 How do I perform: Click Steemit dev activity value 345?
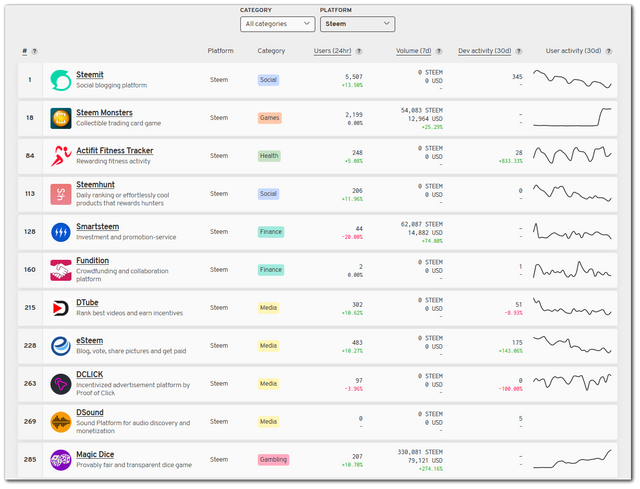coord(517,77)
